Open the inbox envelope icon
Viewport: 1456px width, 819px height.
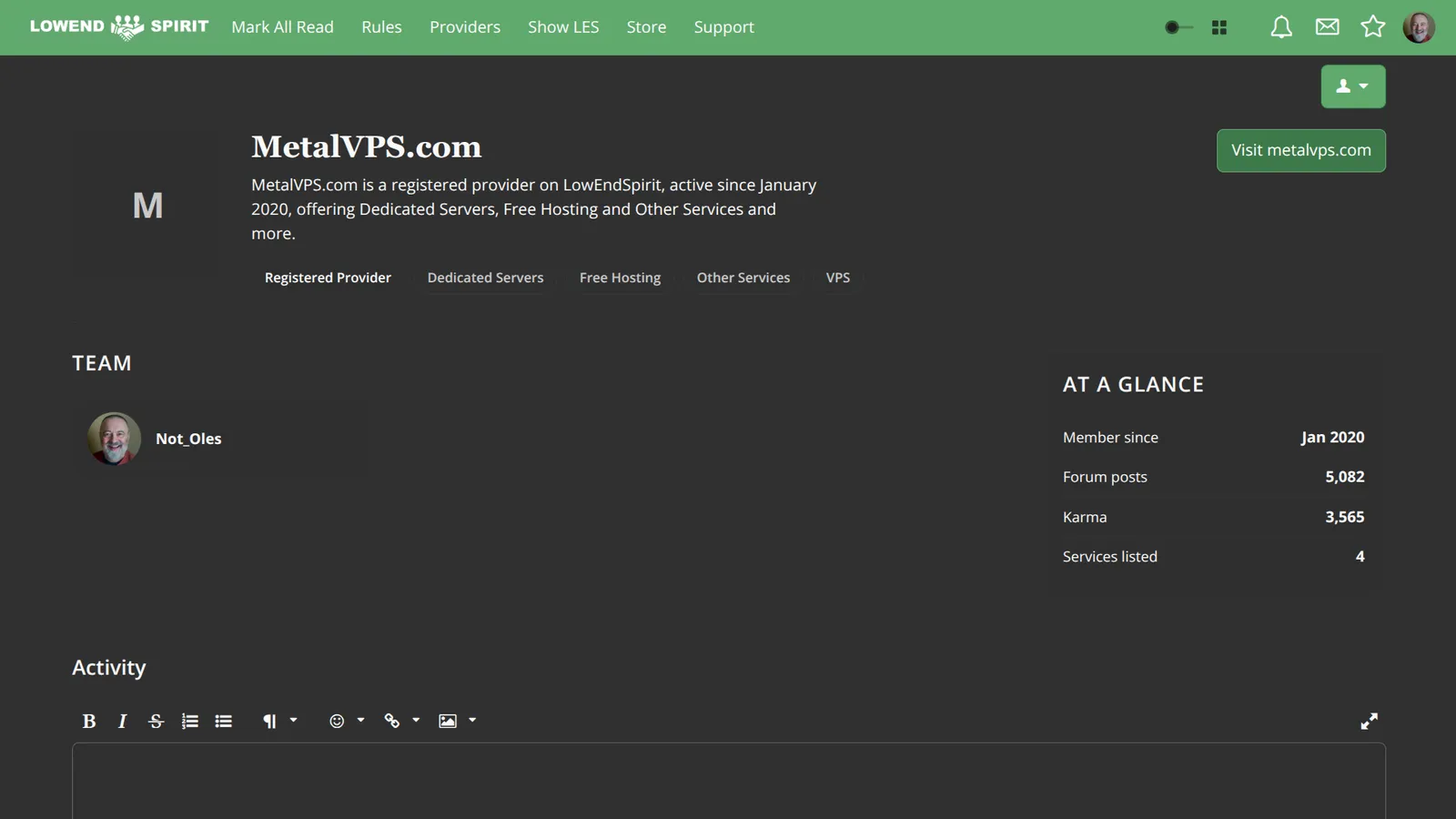[1327, 26]
